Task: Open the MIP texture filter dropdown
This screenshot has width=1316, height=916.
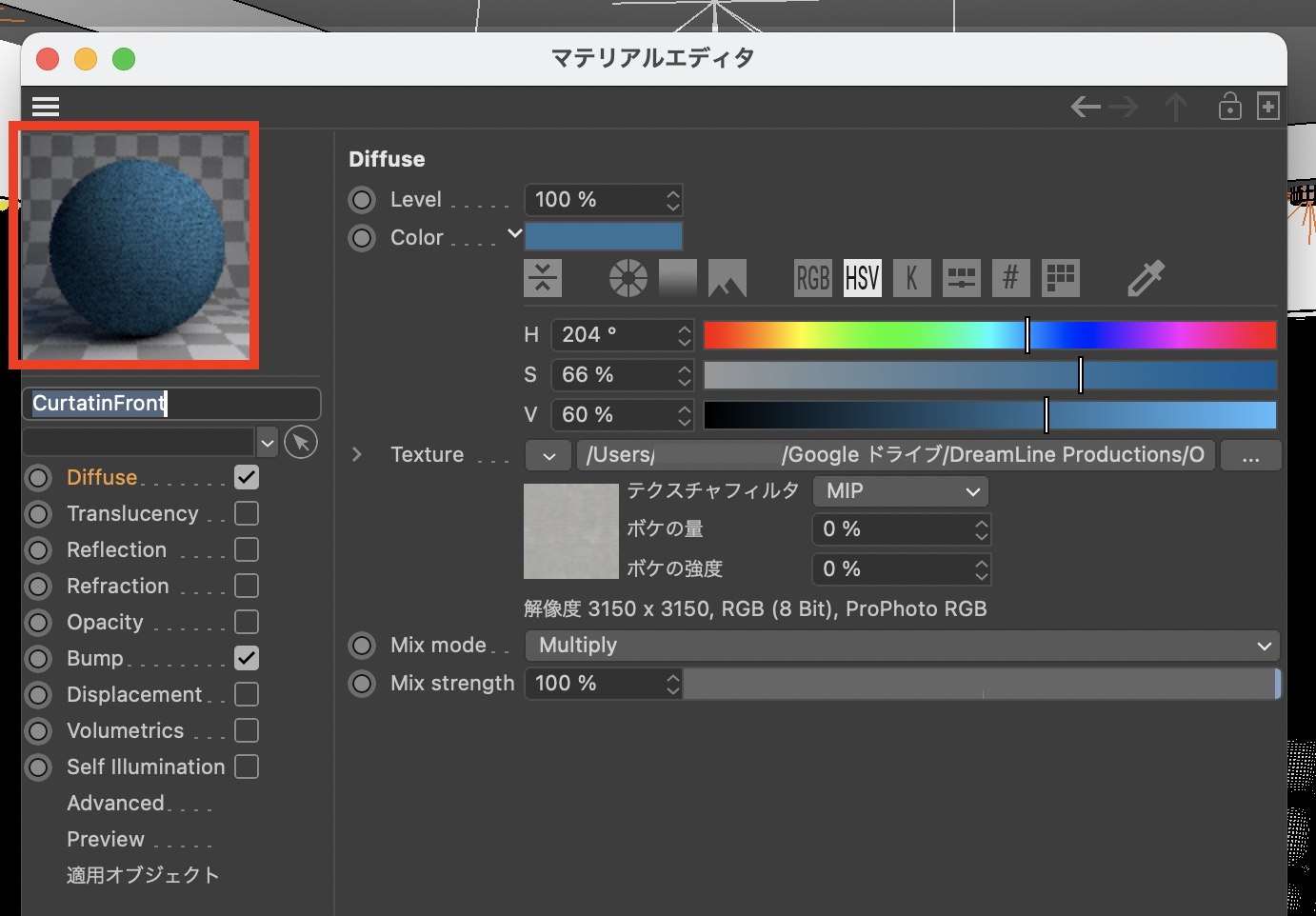Action: point(900,491)
